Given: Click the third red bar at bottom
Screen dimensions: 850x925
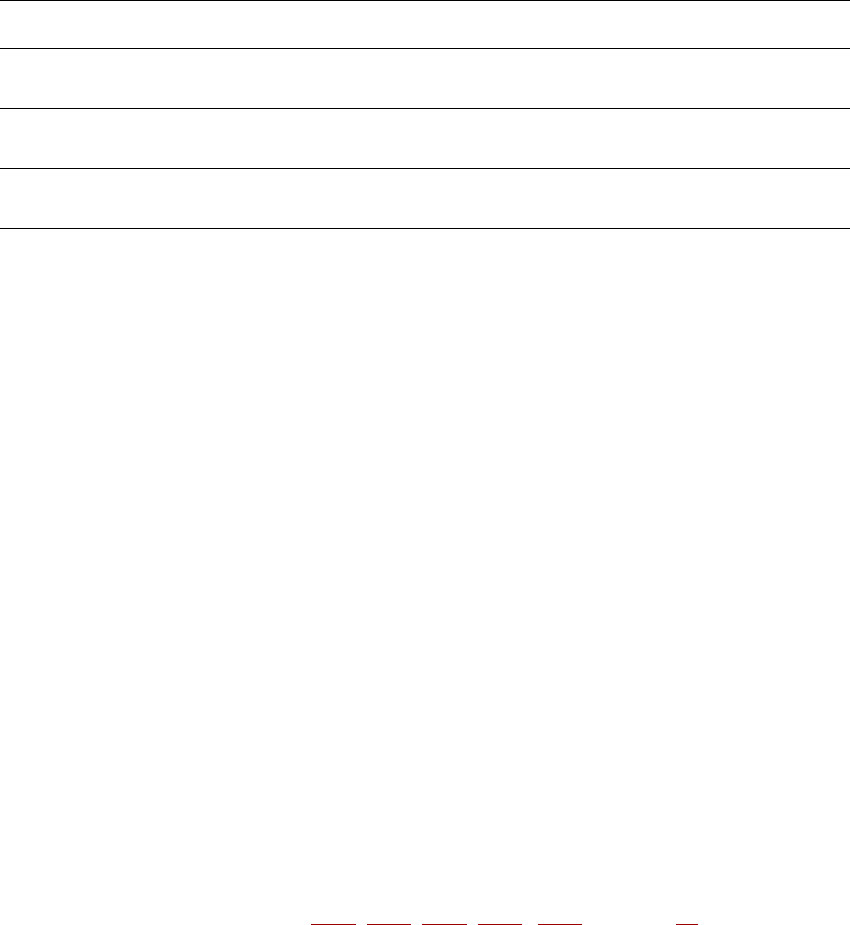Looking at the screenshot, I should [x=444, y=924].
